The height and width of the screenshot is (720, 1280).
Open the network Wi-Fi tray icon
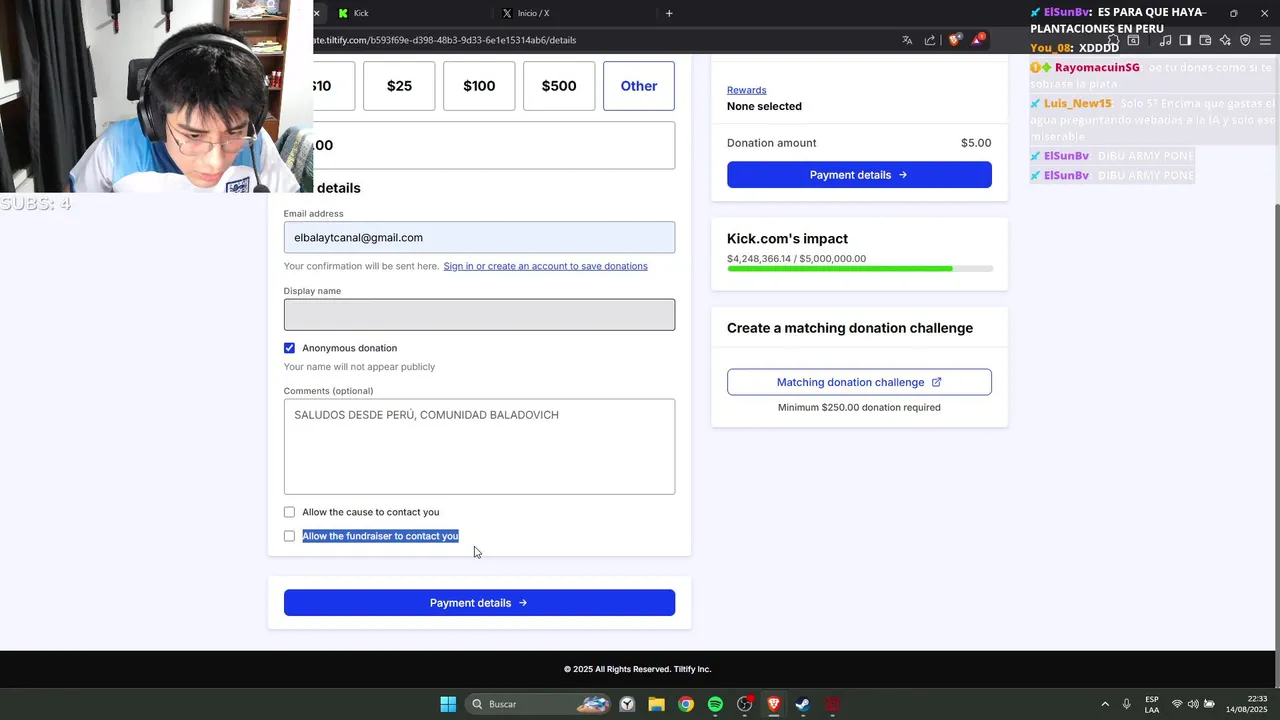click(1177, 704)
